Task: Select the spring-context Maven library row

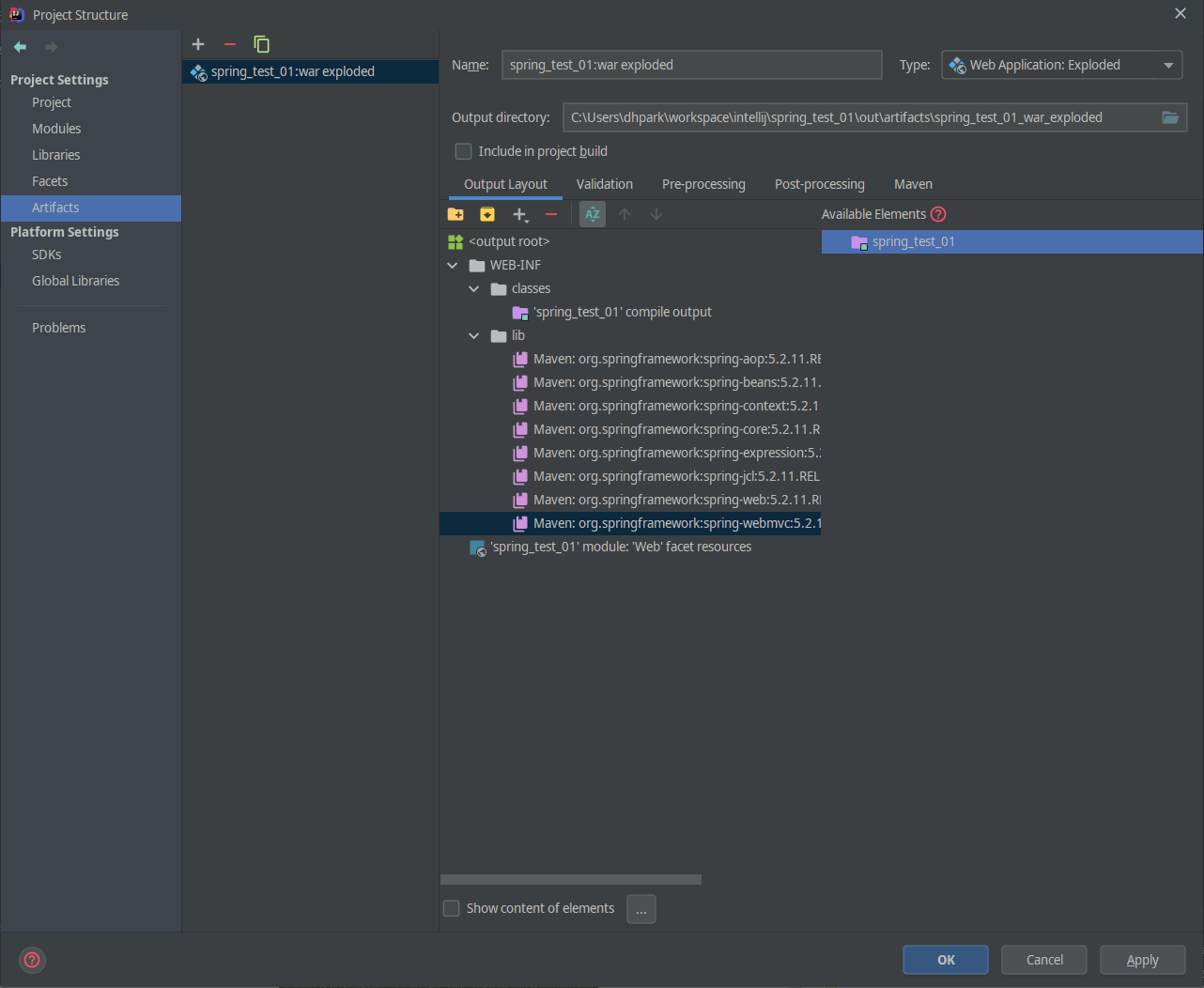Action: tap(630, 406)
